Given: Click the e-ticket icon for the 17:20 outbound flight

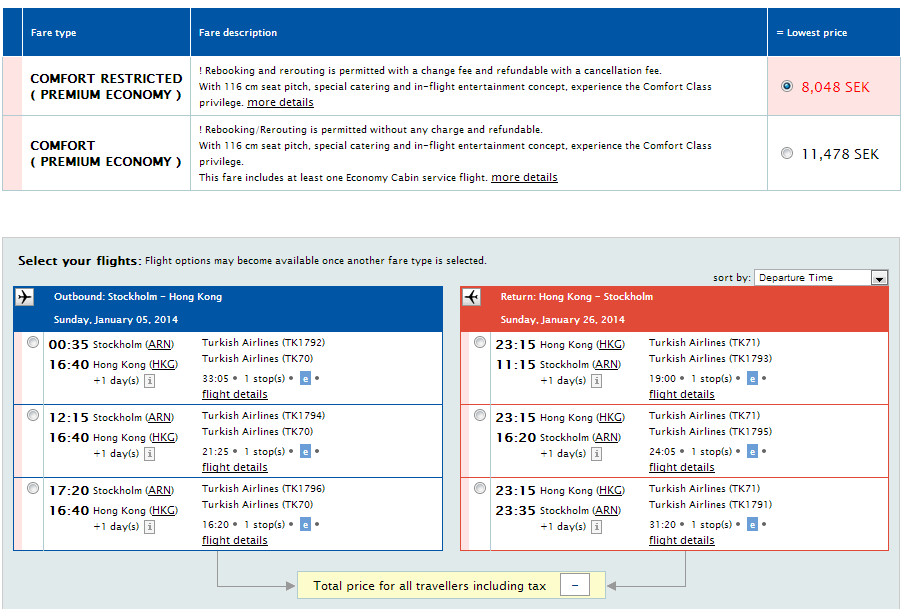Looking at the screenshot, I should [306, 525].
